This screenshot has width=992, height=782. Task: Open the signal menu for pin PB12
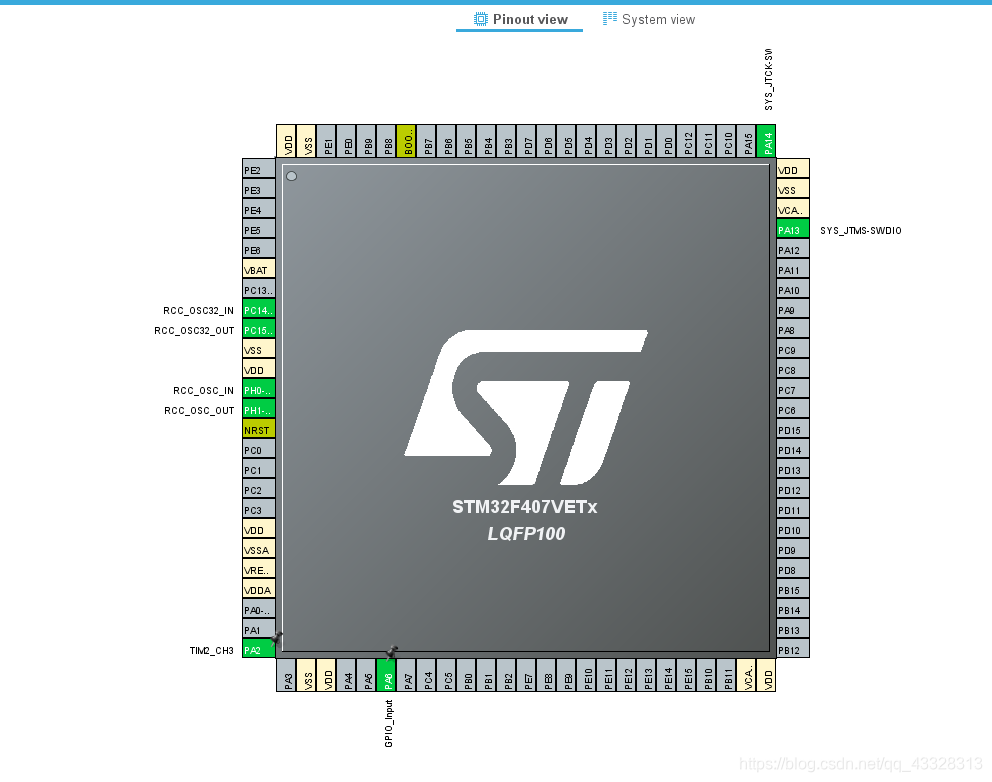pos(791,649)
